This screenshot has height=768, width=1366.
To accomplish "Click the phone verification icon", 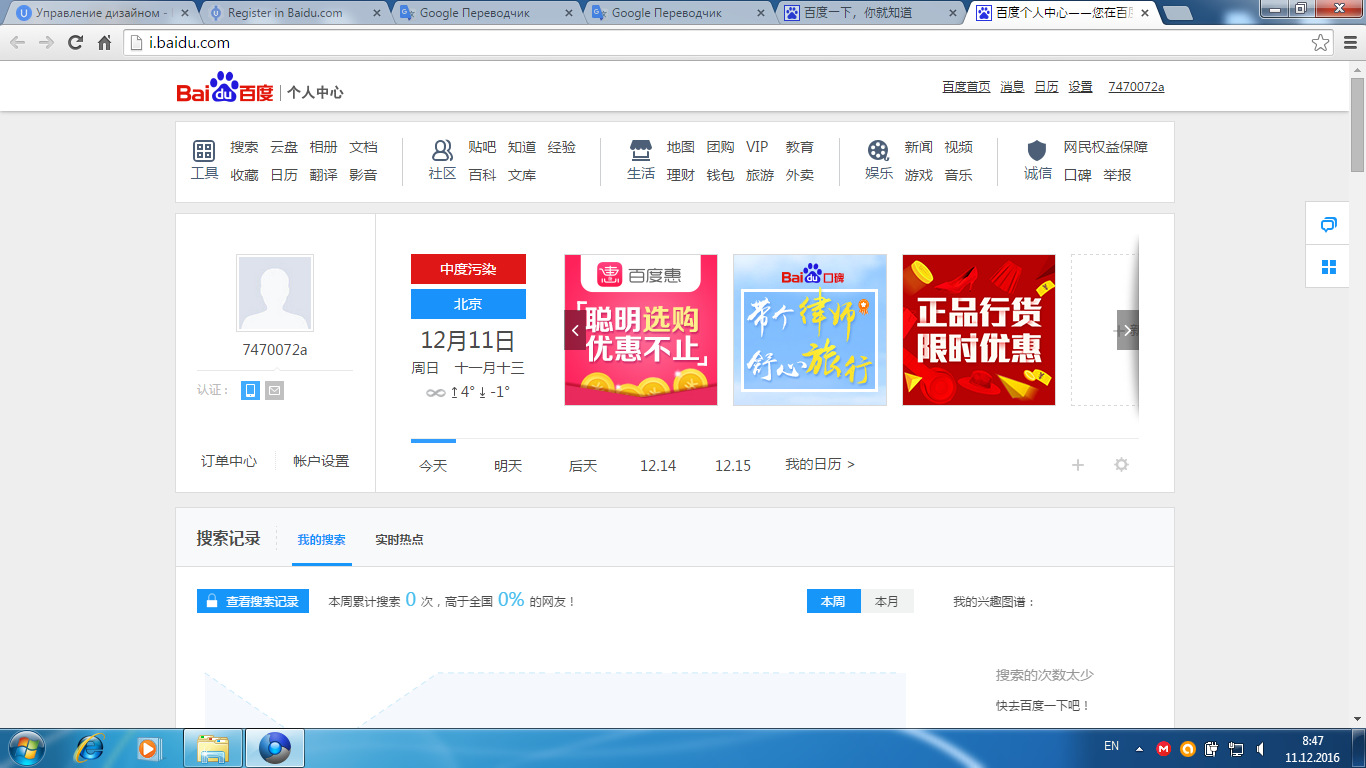I will point(250,390).
